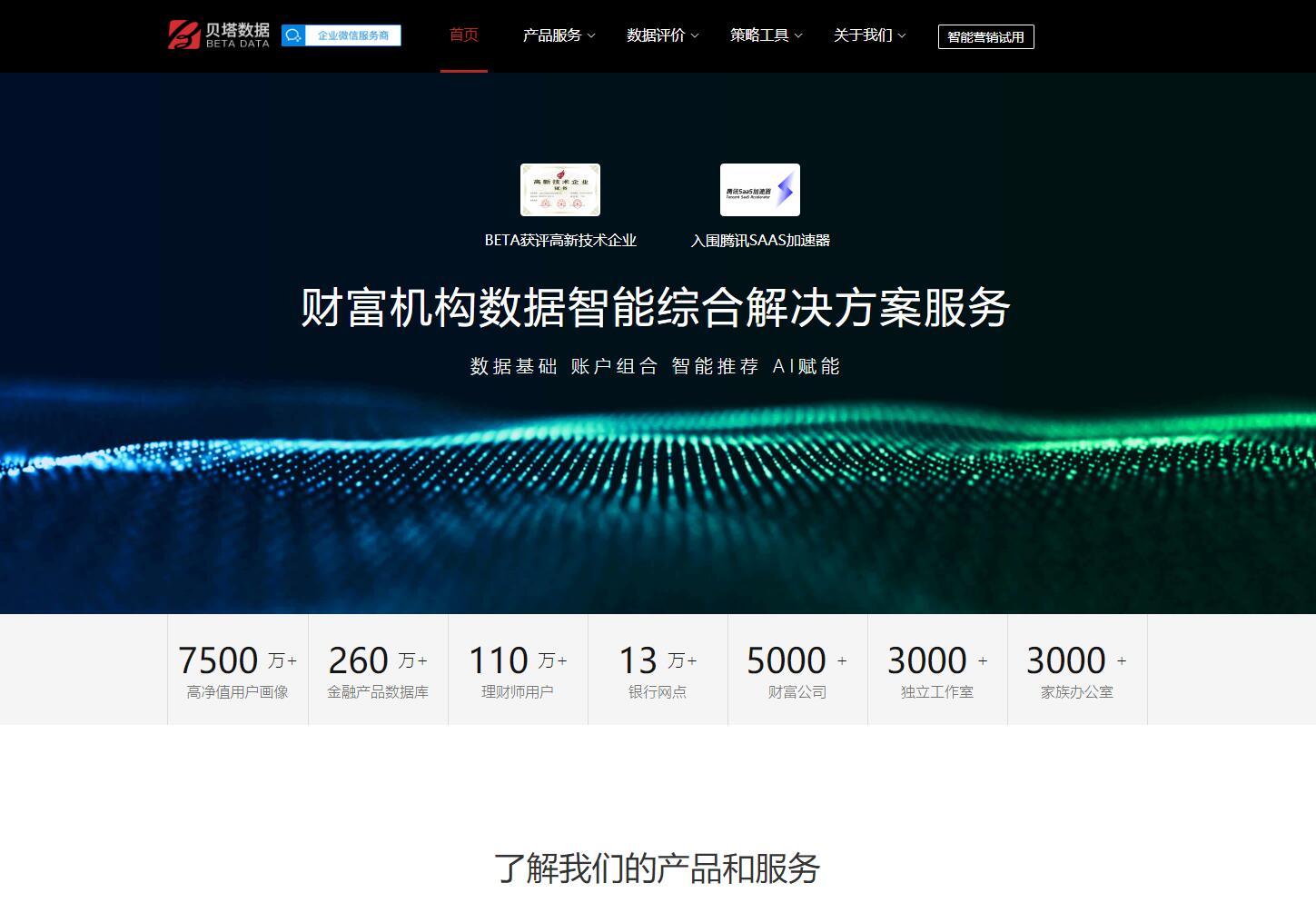This screenshot has width=1316, height=913.
Task: Click the 260万+ statistic number
Action: [x=378, y=660]
